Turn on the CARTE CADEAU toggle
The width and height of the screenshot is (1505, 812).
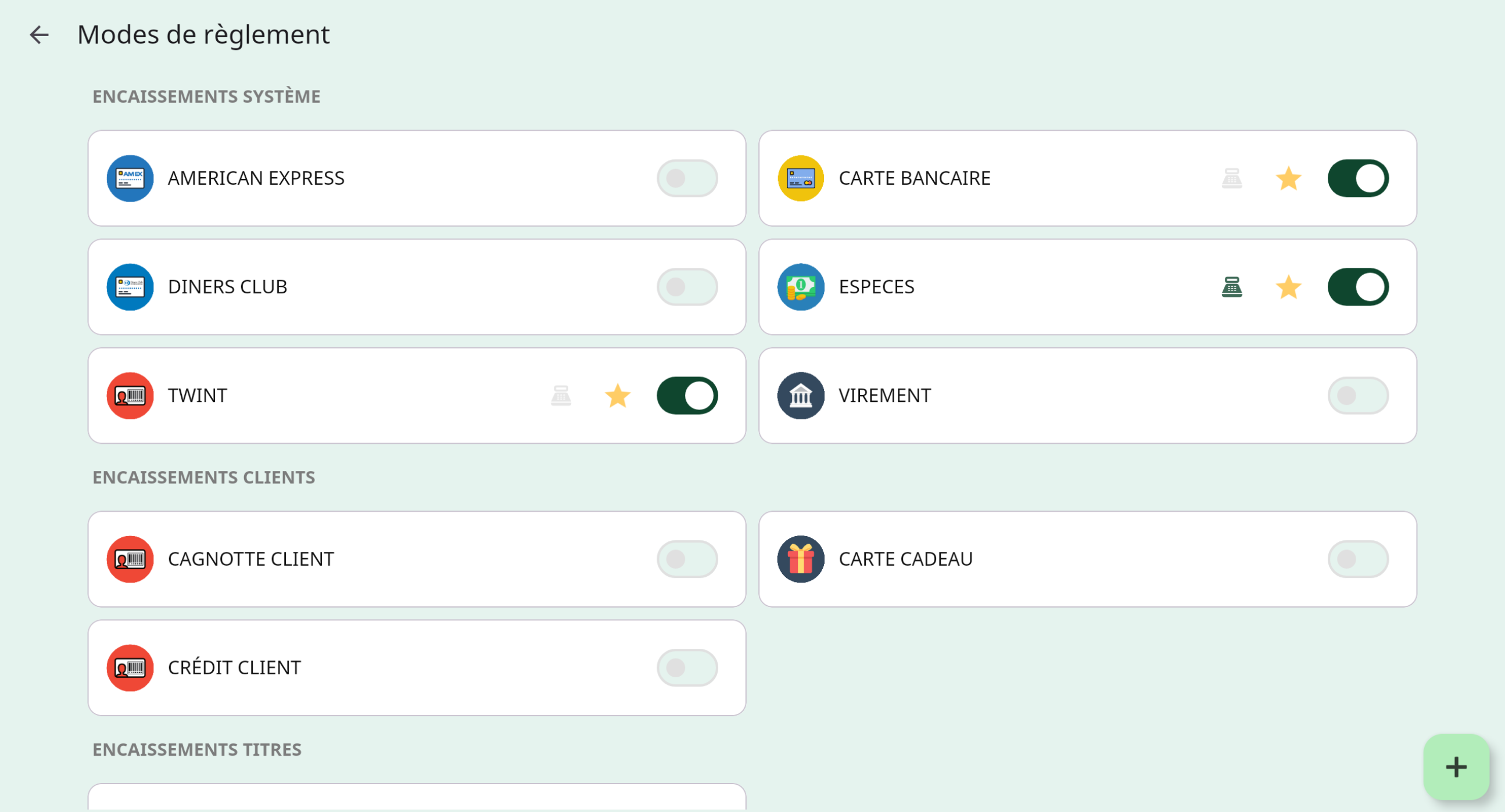point(1358,559)
